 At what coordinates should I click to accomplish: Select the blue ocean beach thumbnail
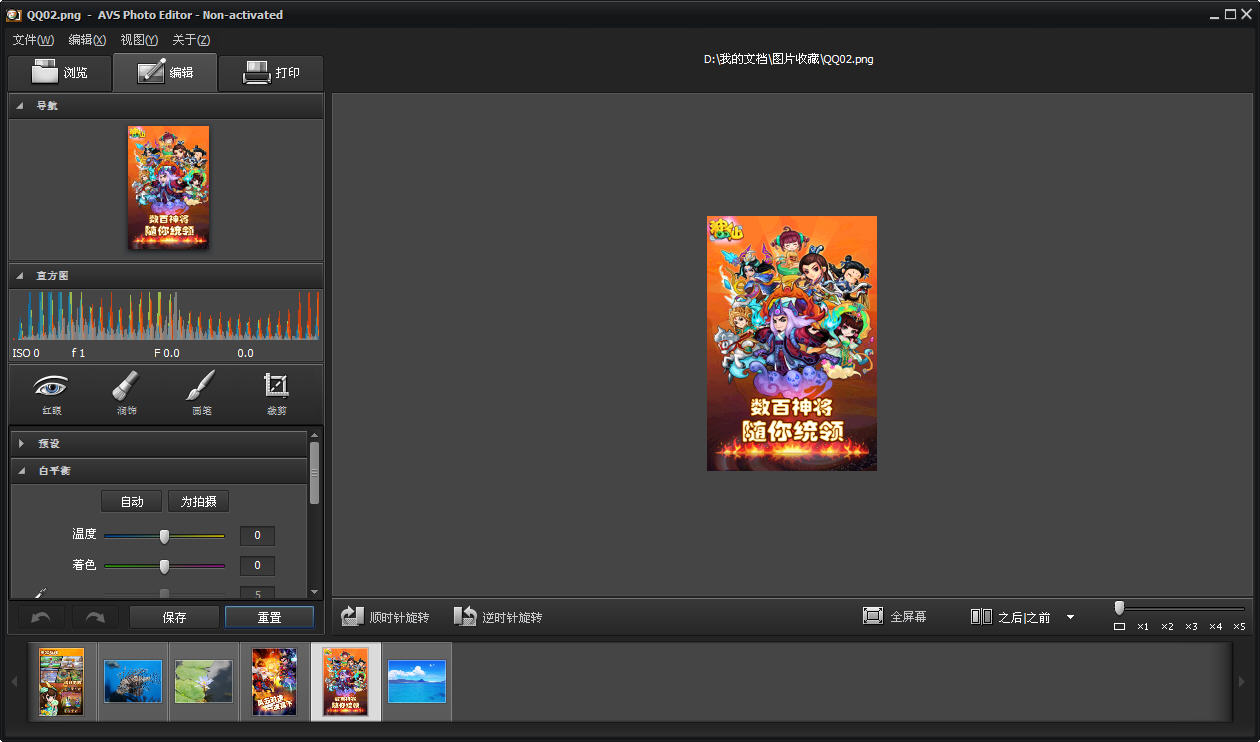click(x=416, y=681)
